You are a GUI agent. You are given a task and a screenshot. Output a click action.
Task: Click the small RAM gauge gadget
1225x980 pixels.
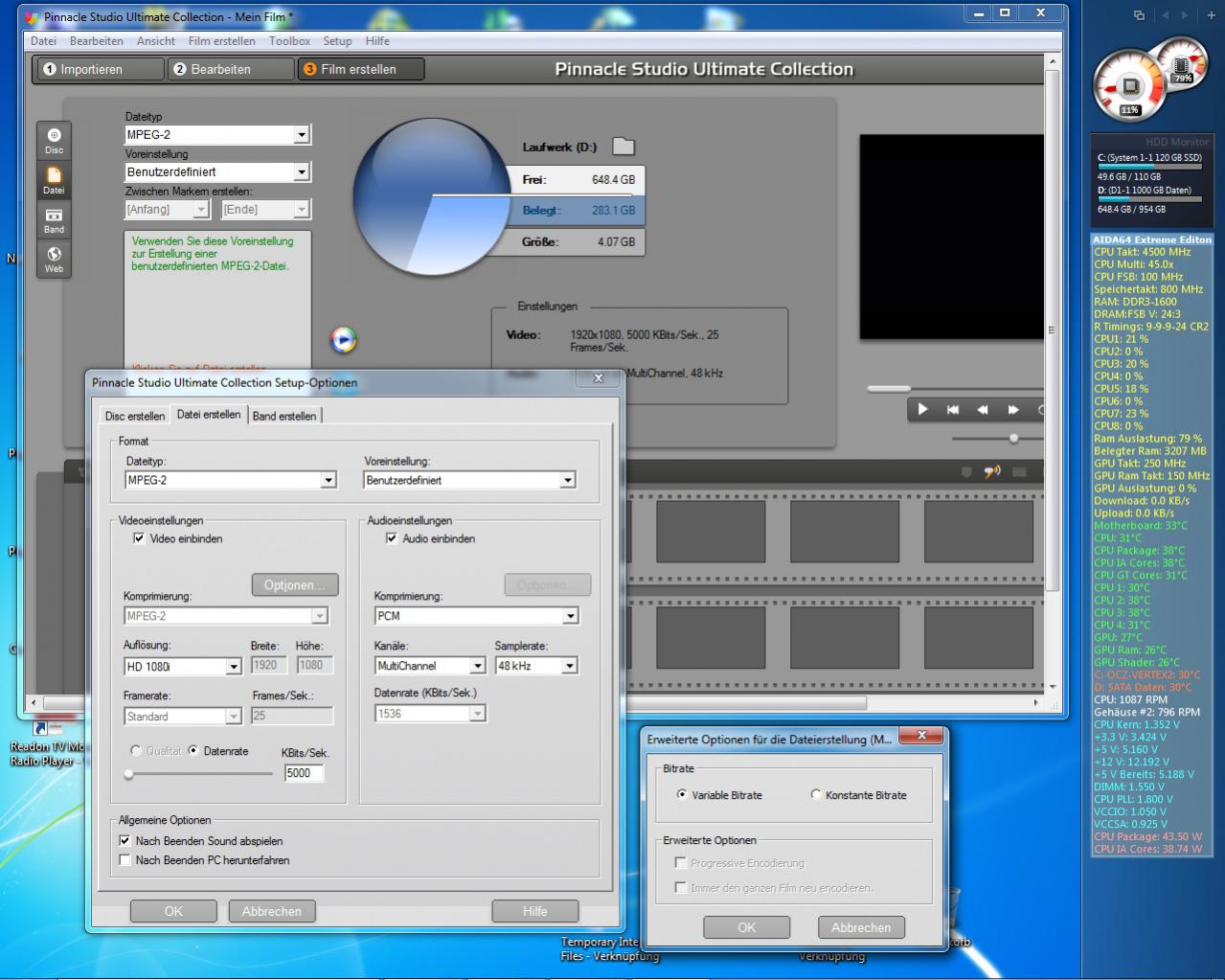(1181, 63)
